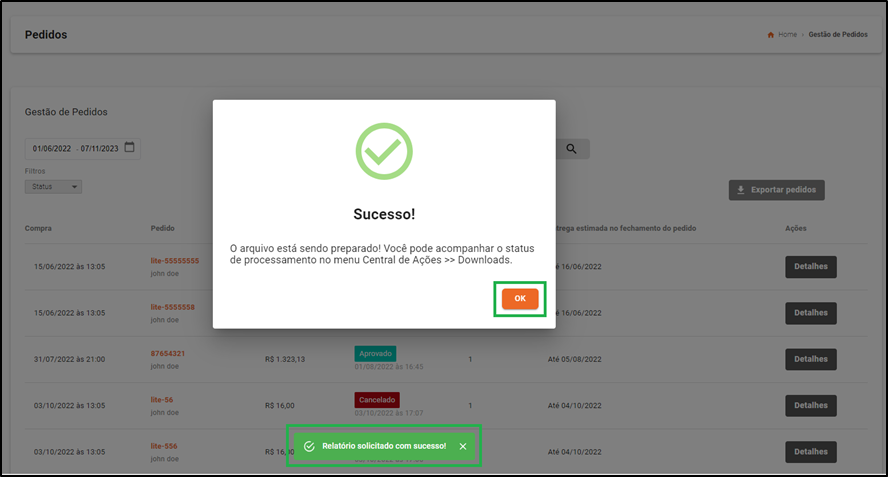Click the Exportar pedidos download icon
The height and width of the screenshot is (477, 888).
(x=741, y=190)
